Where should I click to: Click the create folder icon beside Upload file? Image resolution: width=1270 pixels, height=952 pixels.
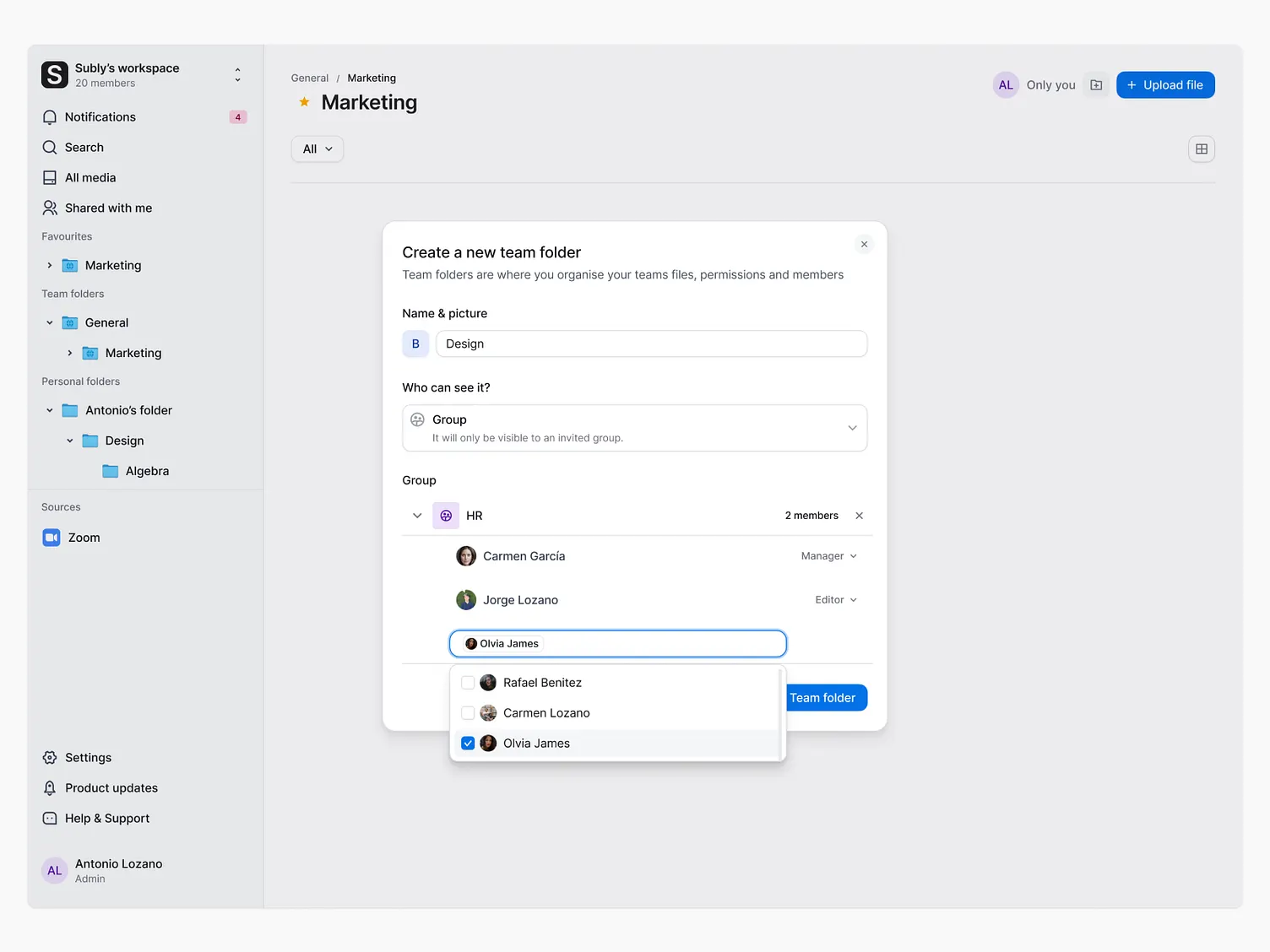coord(1095,84)
